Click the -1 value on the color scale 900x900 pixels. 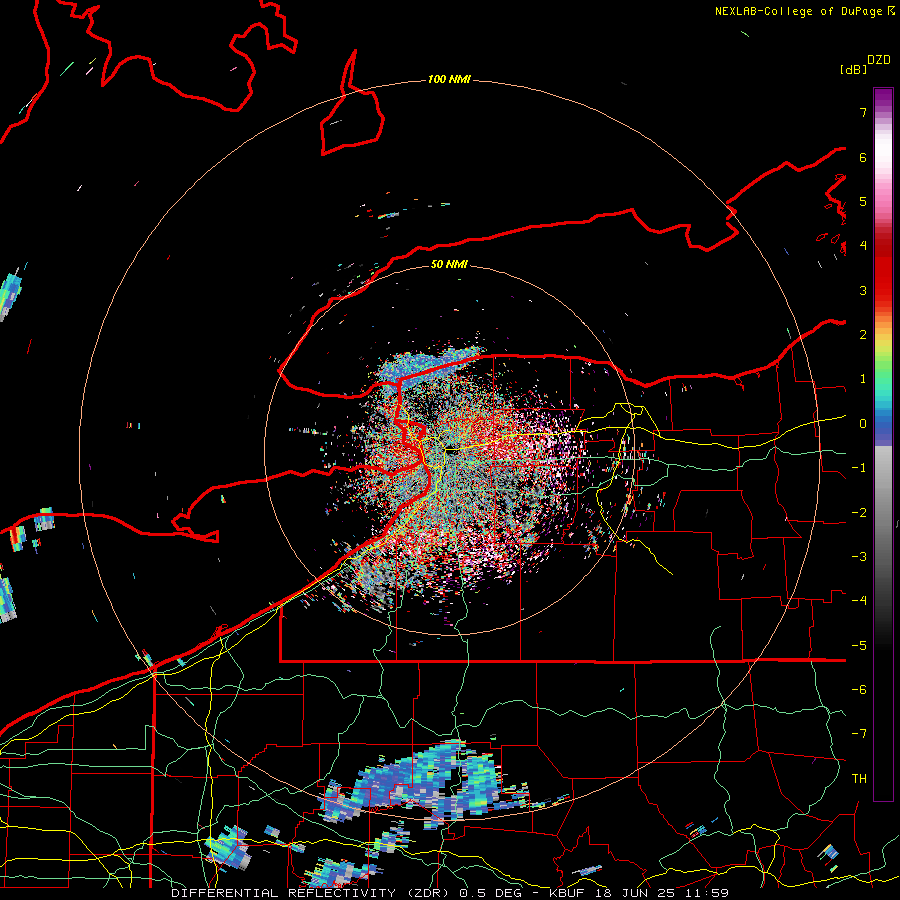(859, 468)
